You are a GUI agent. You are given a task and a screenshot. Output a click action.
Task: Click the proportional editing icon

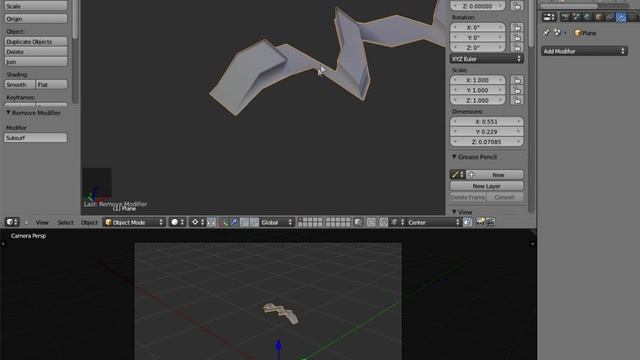click(x=371, y=222)
